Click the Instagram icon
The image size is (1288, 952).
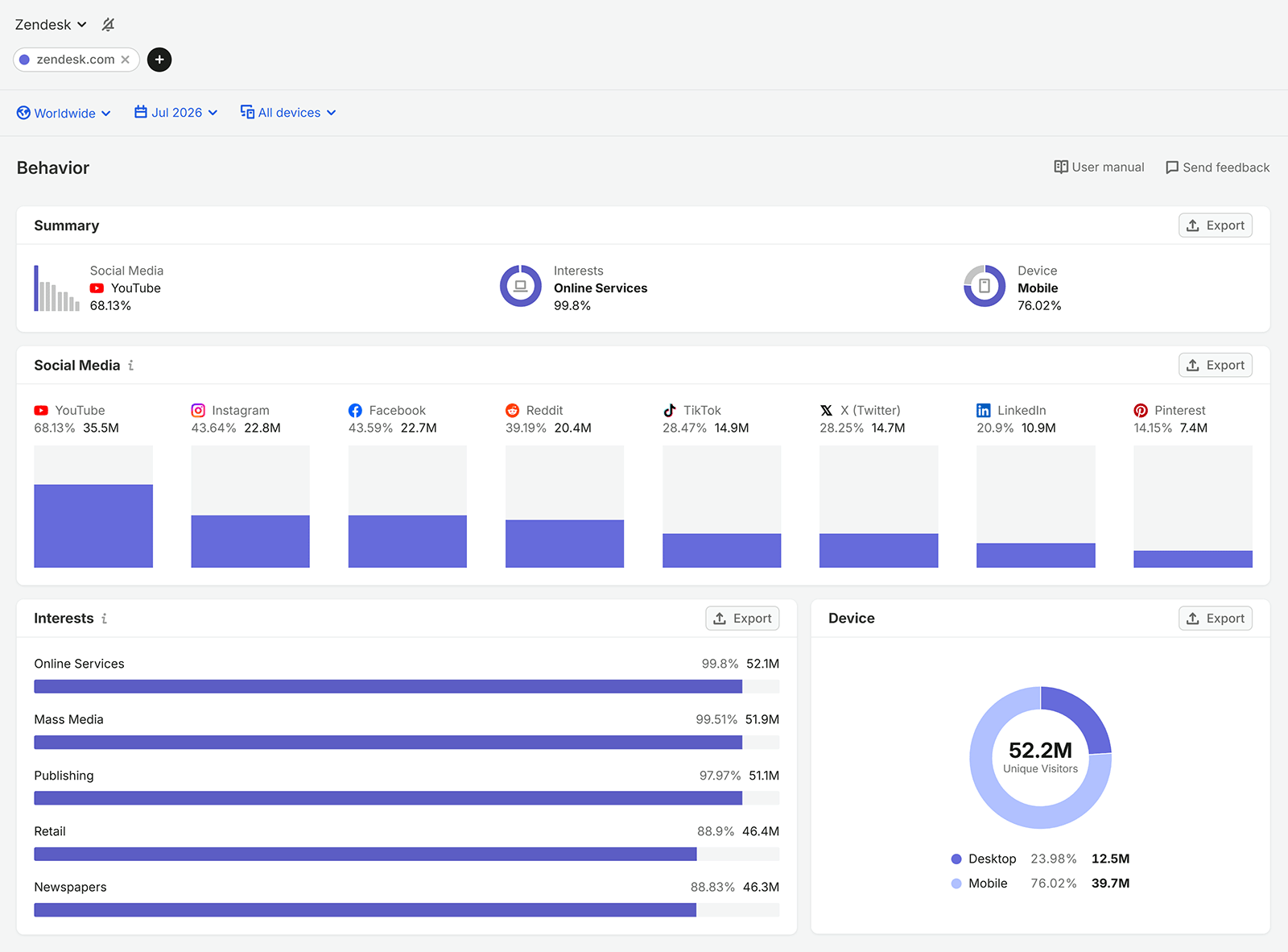click(198, 411)
